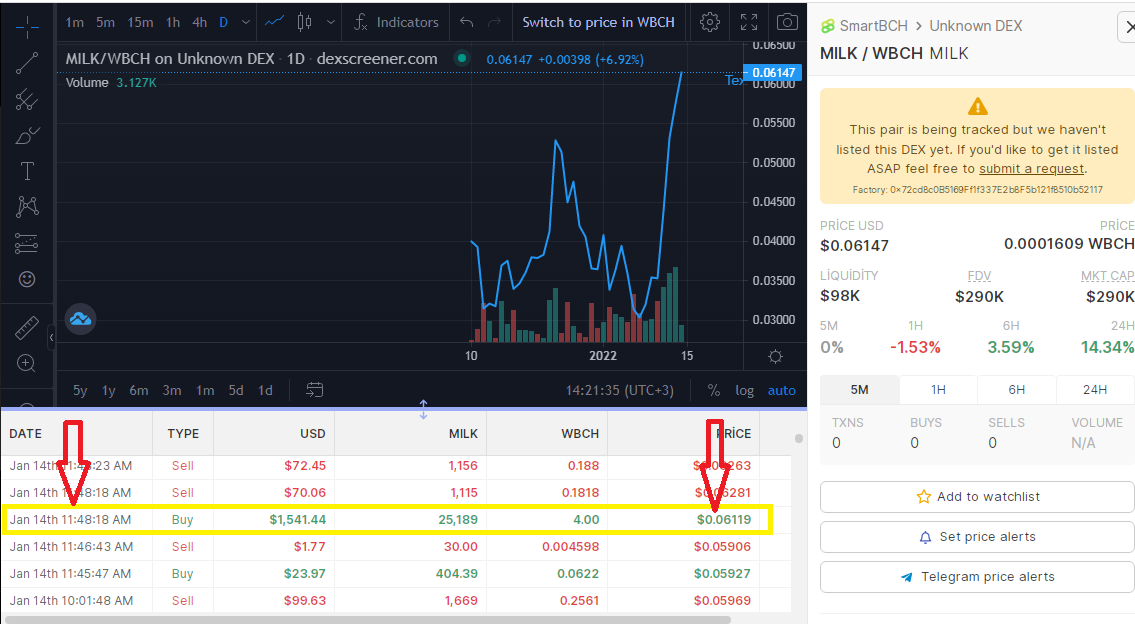Toggle percent scale mode

click(714, 390)
